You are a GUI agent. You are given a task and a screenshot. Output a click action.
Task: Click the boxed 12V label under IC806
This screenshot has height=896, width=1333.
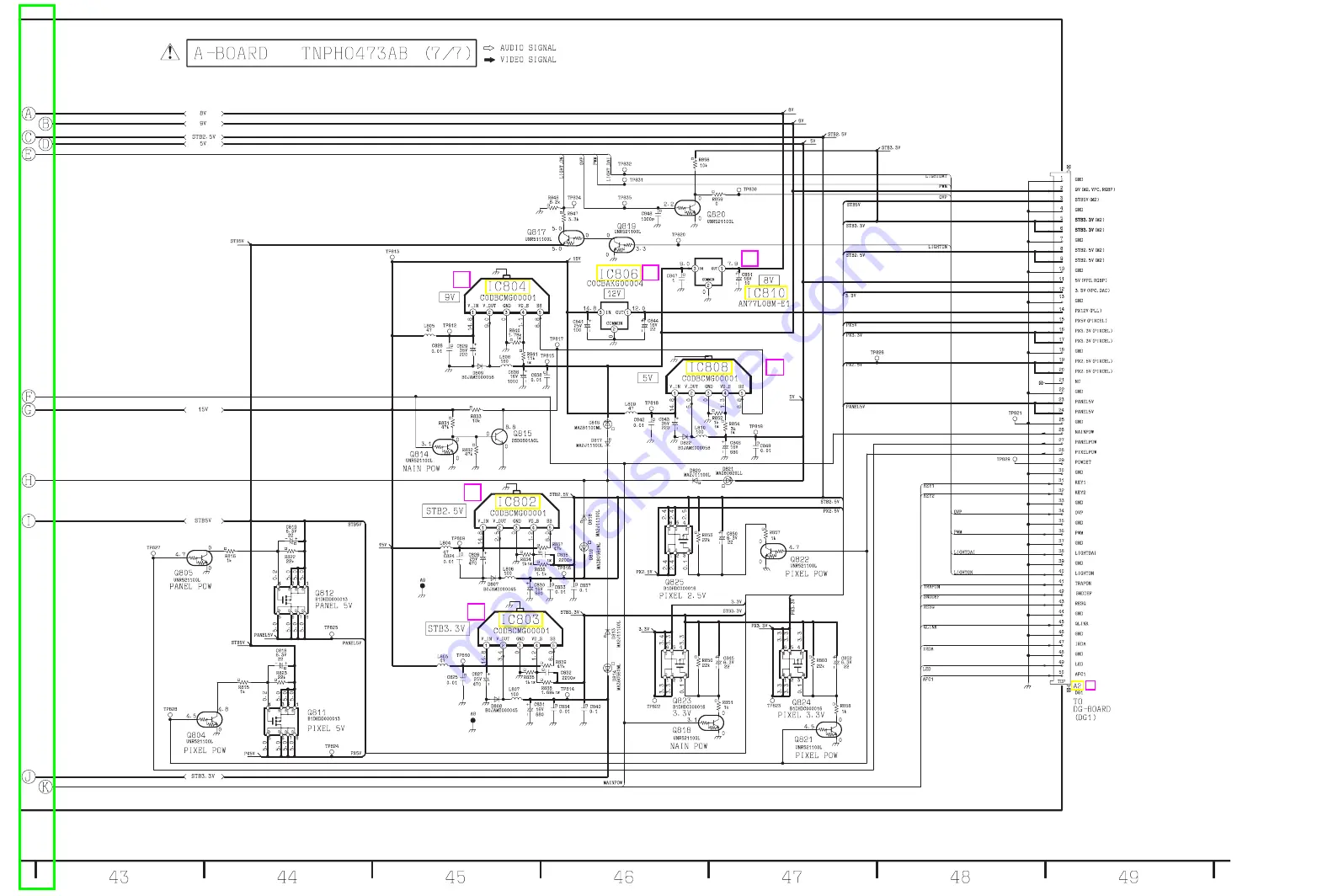tap(615, 294)
